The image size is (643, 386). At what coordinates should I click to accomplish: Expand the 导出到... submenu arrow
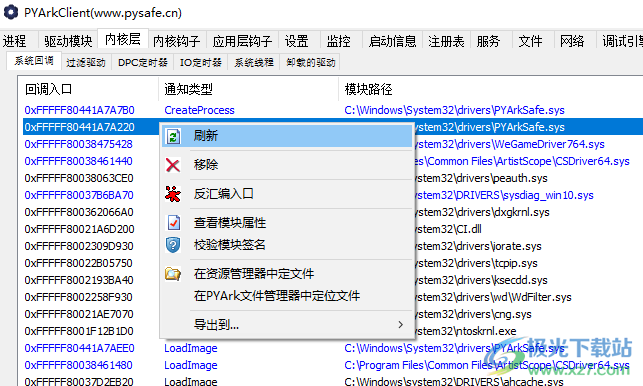[401, 325]
